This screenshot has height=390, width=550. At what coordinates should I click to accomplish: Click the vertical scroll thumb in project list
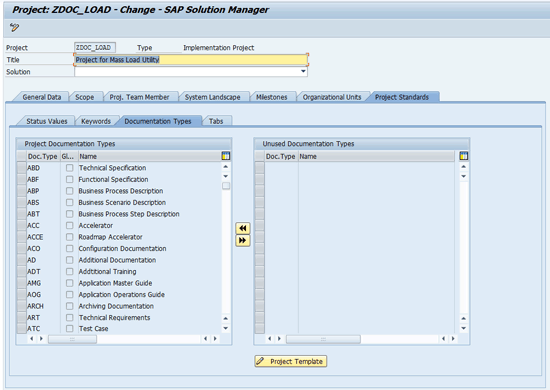pyautogui.click(x=226, y=186)
